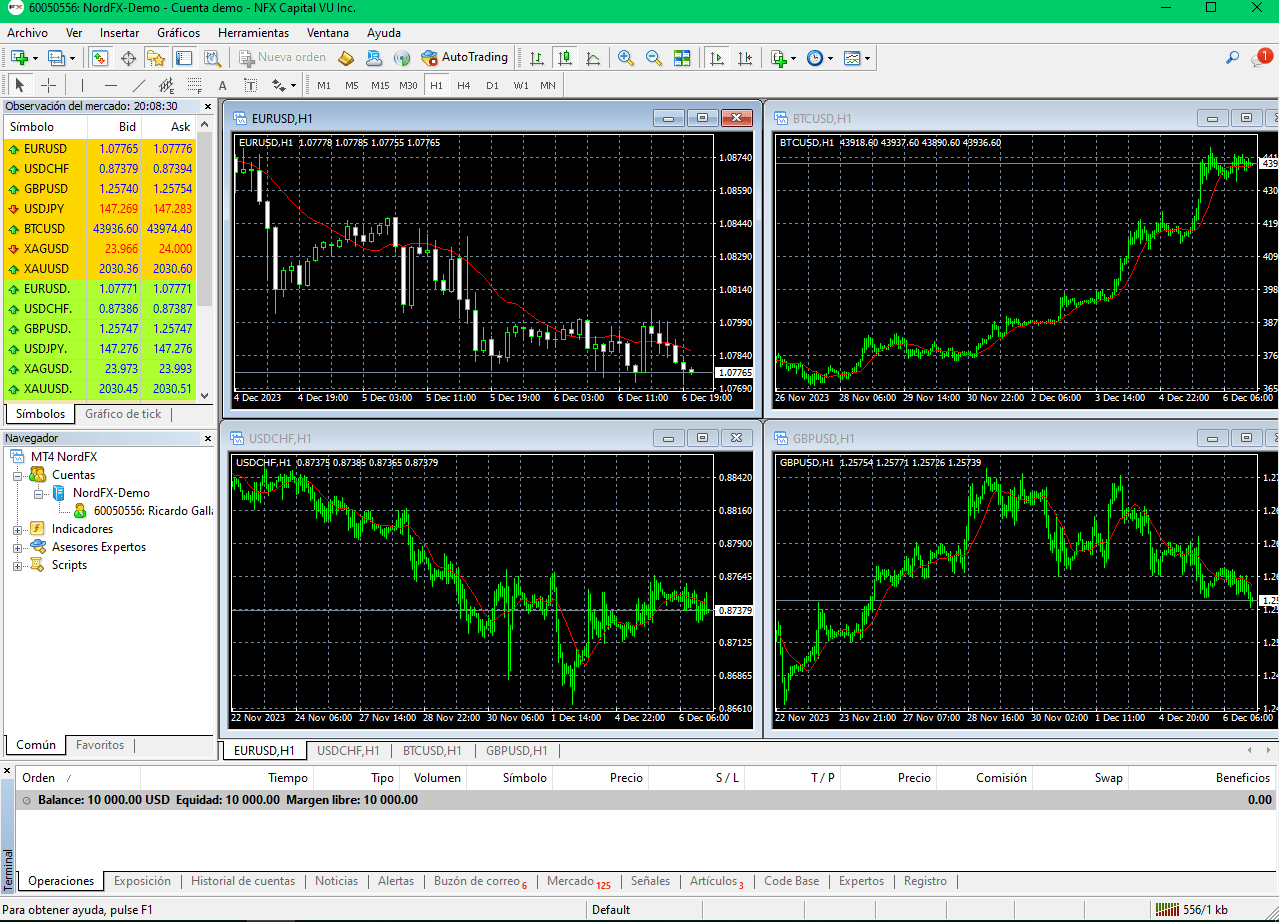Open the dropdown arrow beside Profiles icon

click(71, 58)
